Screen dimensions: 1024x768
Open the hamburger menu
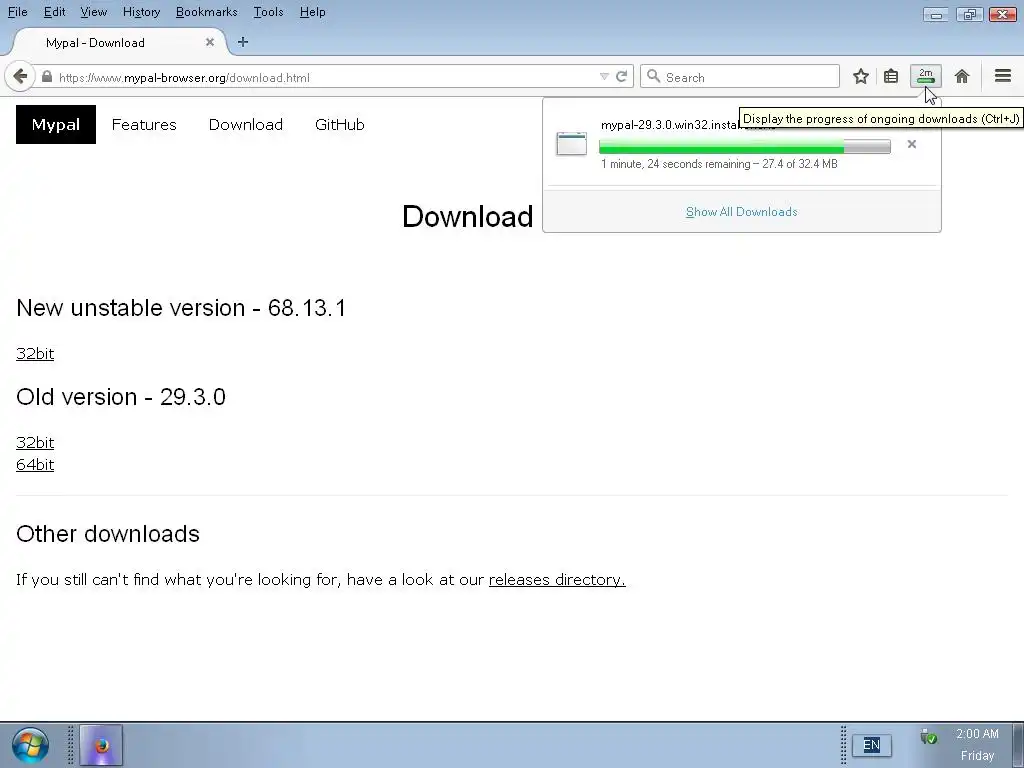click(1003, 76)
